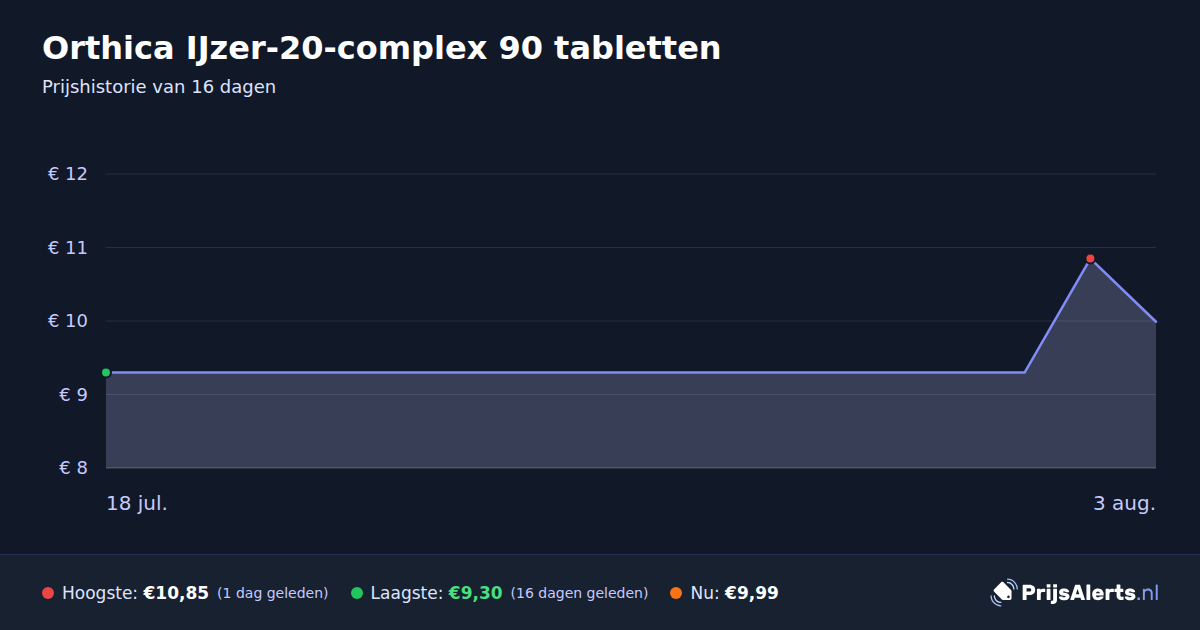Image resolution: width=1200 pixels, height=630 pixels.
Task: Click the lowest price value €9,30
Action: 475,593
